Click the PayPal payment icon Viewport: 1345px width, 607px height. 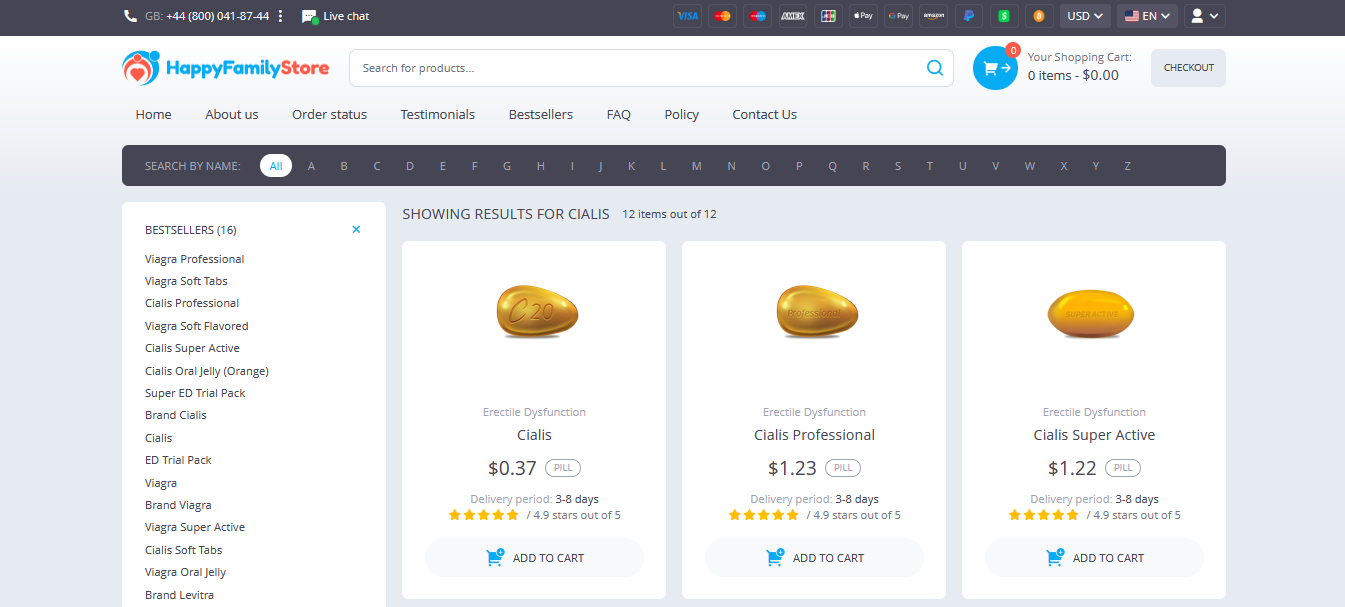[968, 16]
